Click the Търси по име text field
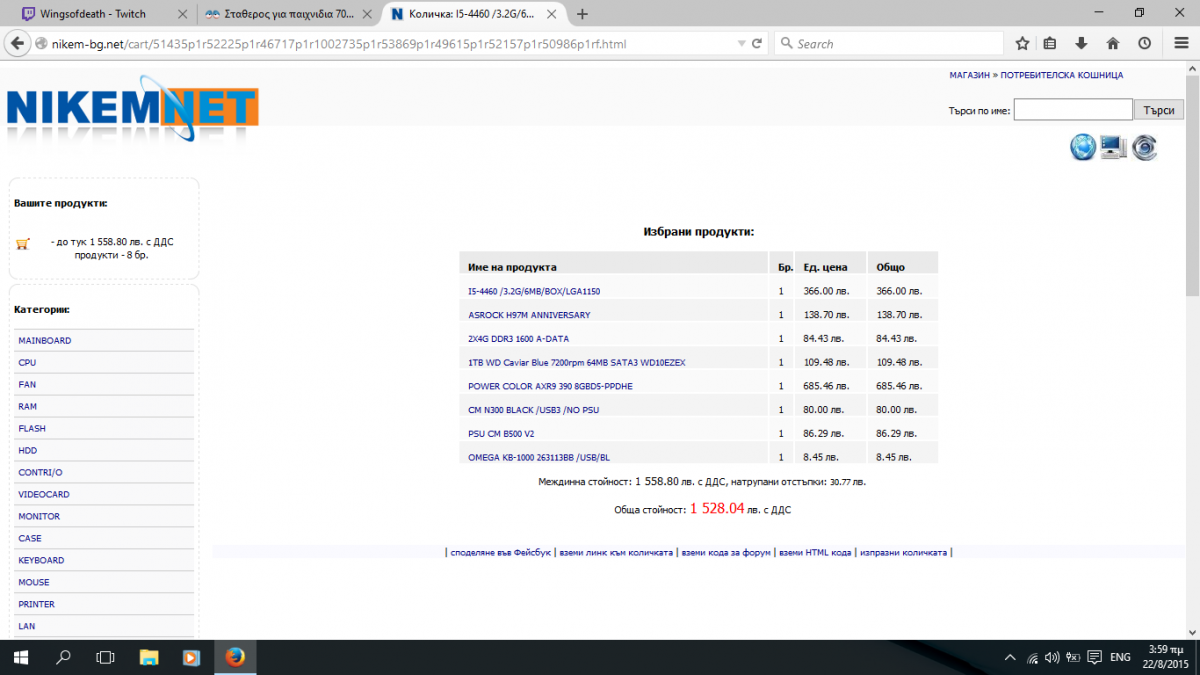Viewport: 1200px width, 675px height. [x=1073, y=110]
